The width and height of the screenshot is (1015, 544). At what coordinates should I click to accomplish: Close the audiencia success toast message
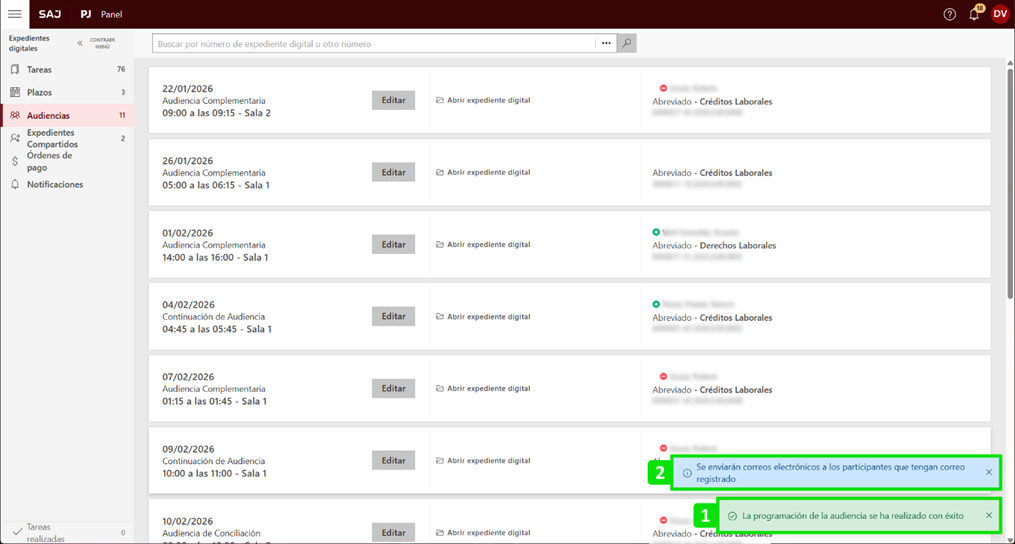(989, 516)
